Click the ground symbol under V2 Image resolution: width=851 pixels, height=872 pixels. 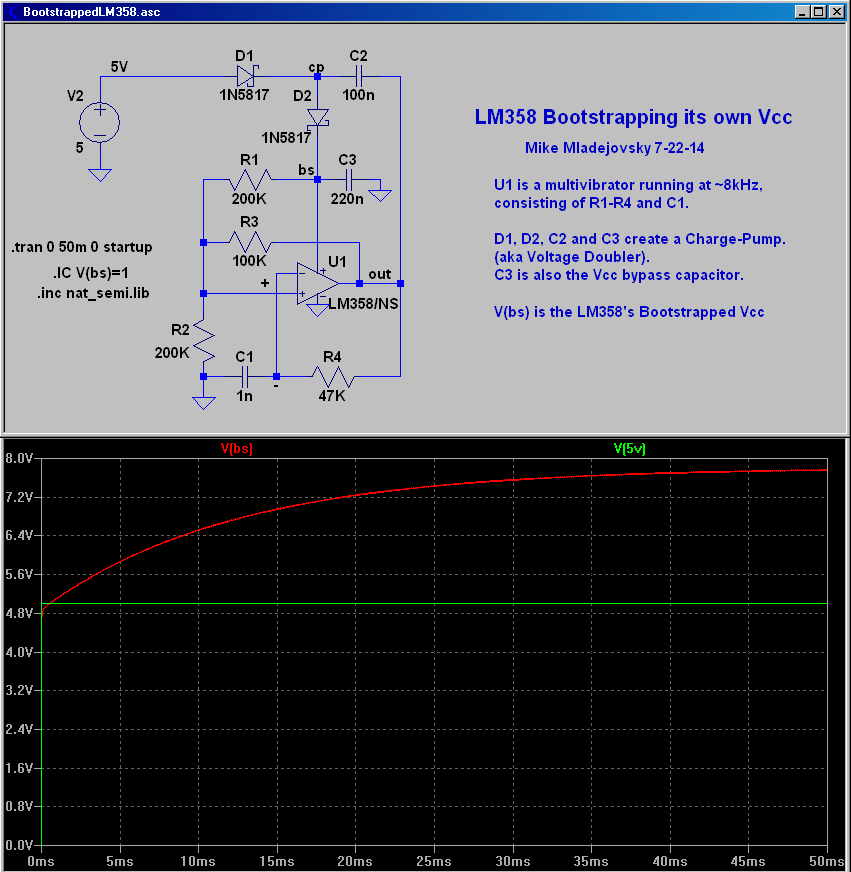pos(100,175)
